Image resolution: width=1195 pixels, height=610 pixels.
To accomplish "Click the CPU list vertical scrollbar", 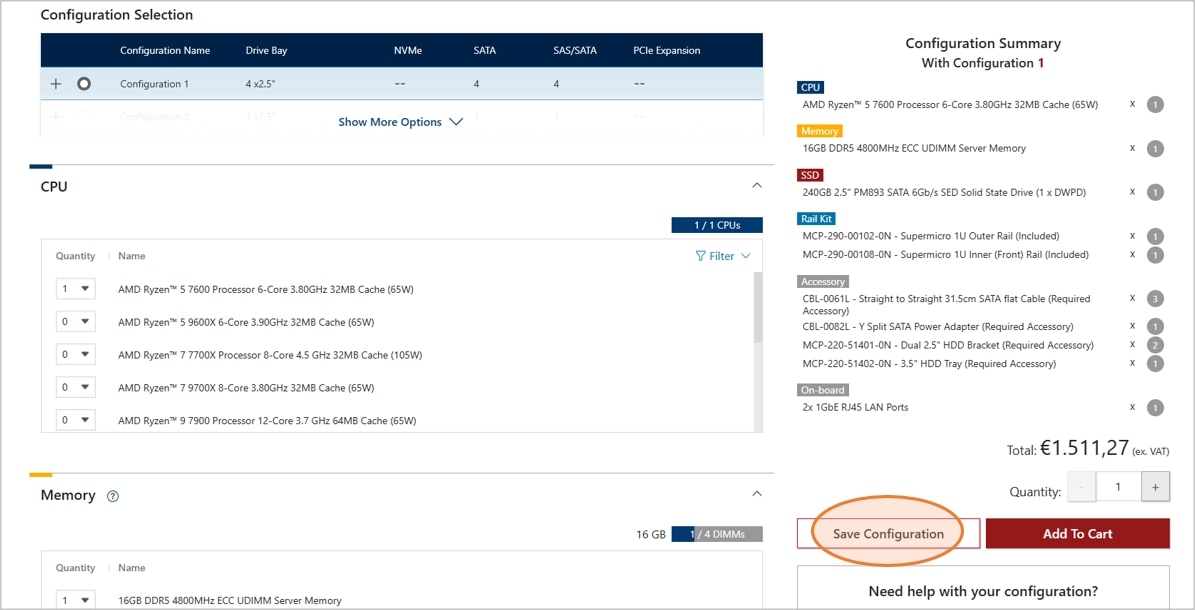I will coord(758,307).
